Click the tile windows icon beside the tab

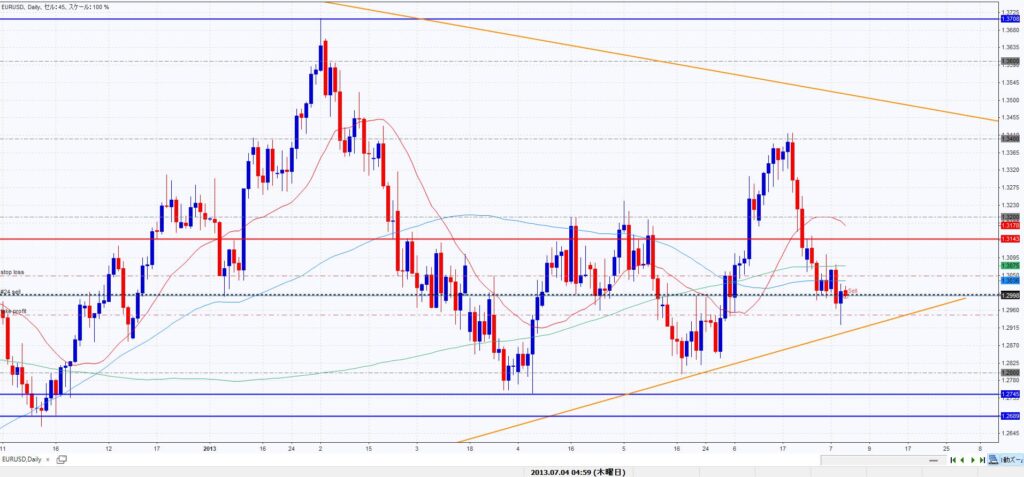pyautogui.click(x=61, y=459)
